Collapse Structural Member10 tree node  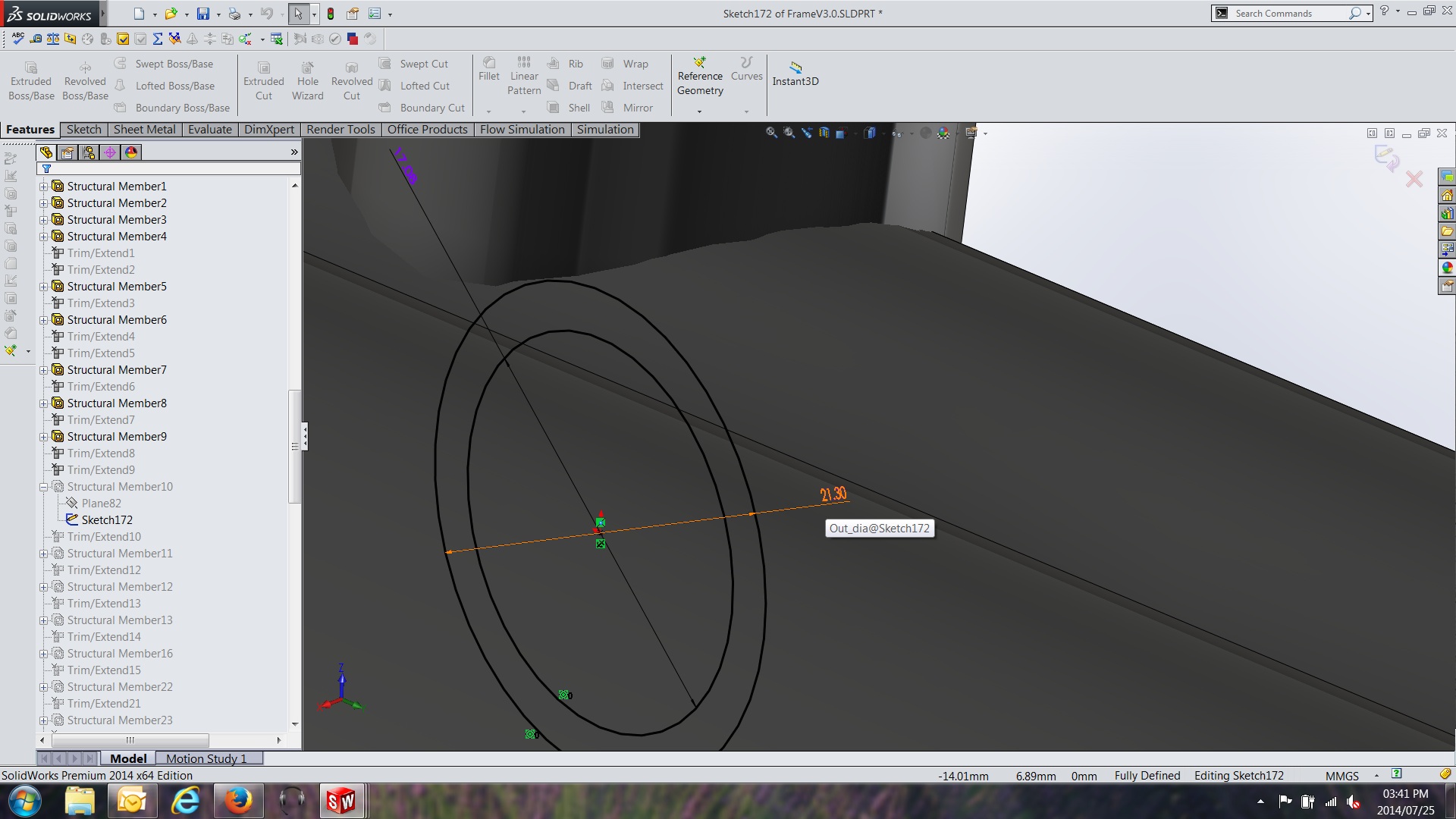pos(44,487)
